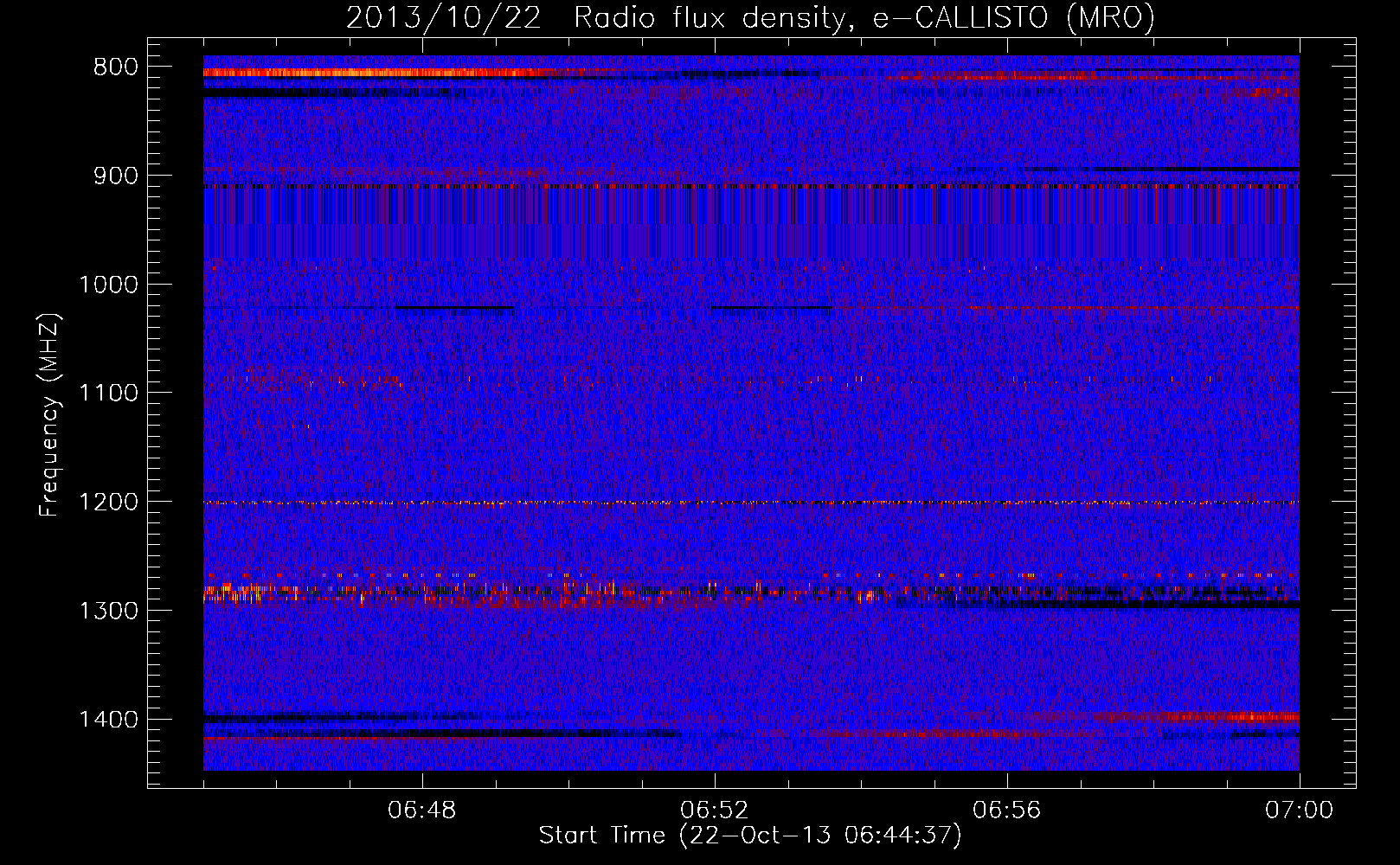Click the 'Start Time (22-Oct-13 06:44:37)' label
The image size is (1400, 865).
pos(750,836)
